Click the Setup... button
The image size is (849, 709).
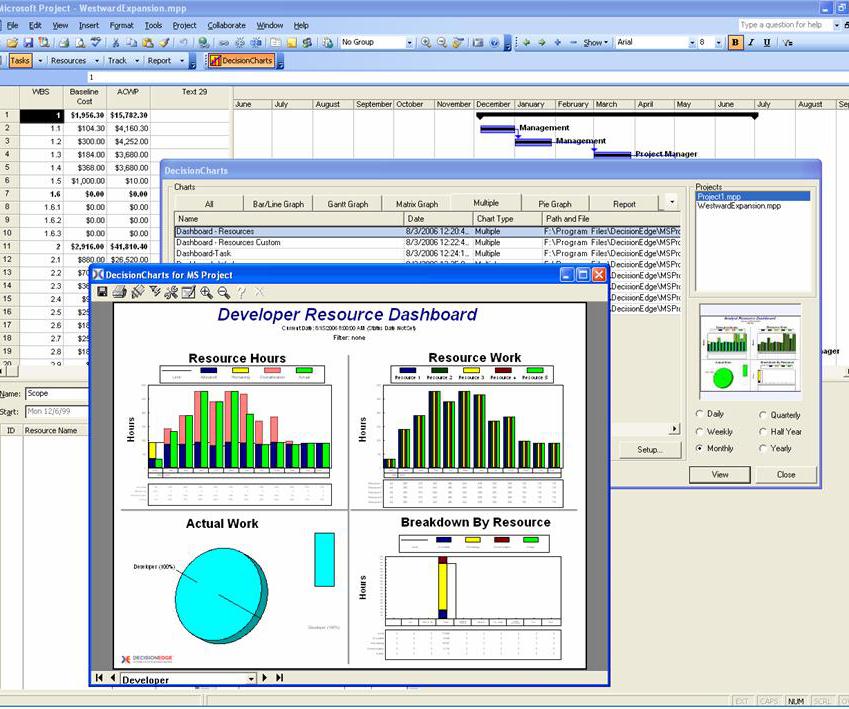(650, 450)
